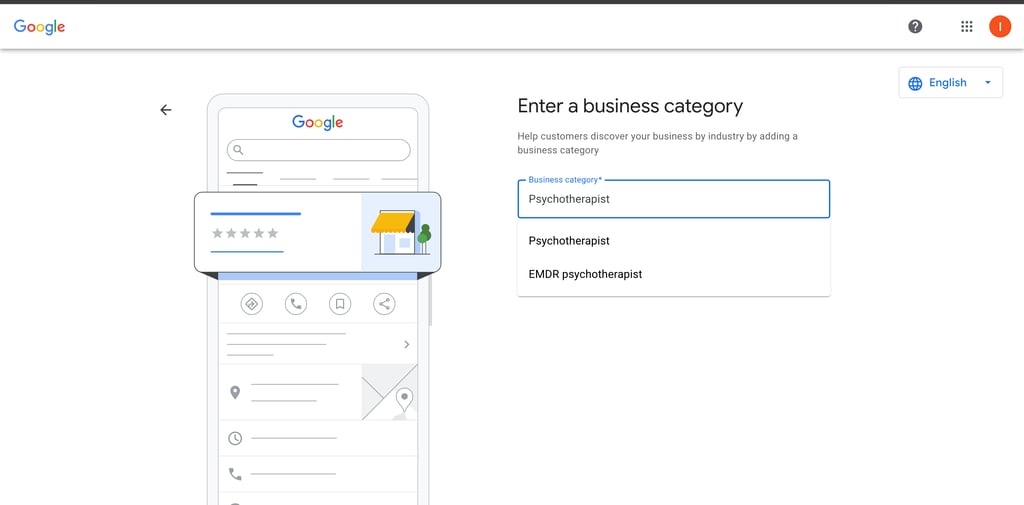
Task: Click the Google logo in the header
Action: point(39,27)
